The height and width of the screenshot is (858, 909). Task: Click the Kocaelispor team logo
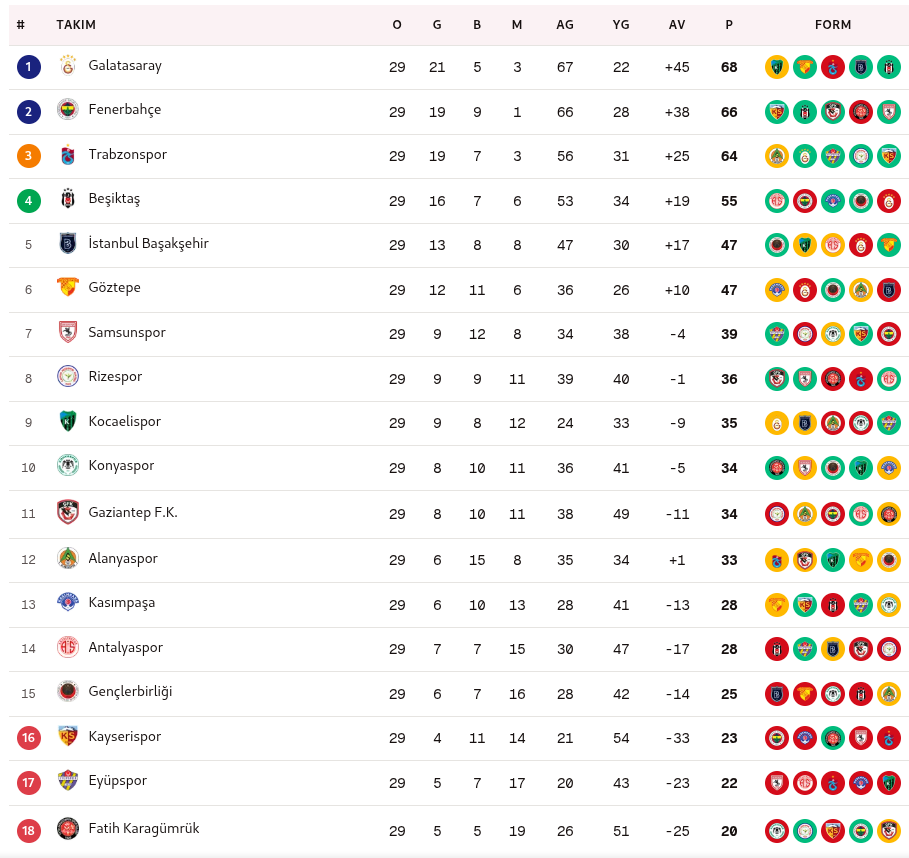68,421
